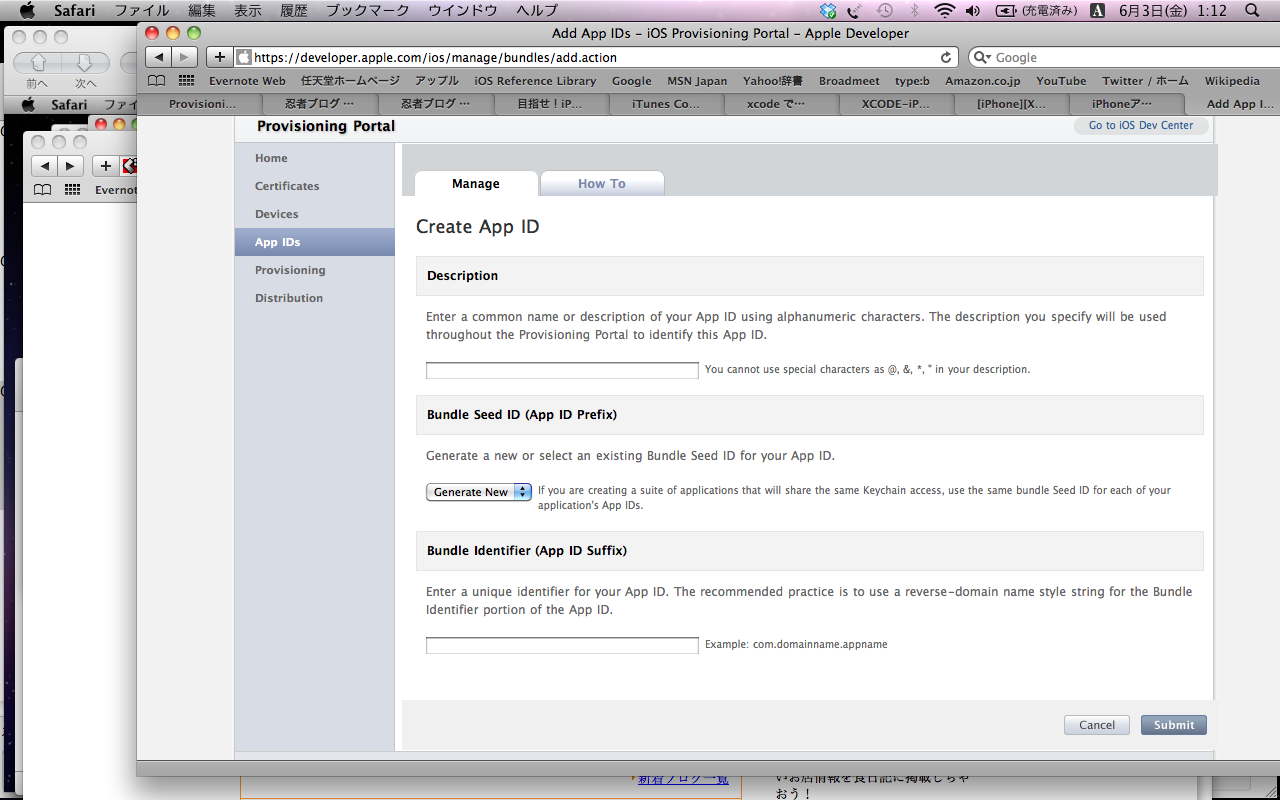Open Certificates in the portal sidebar
Viewport: 1280px width, 800px height.
(287, 186)
